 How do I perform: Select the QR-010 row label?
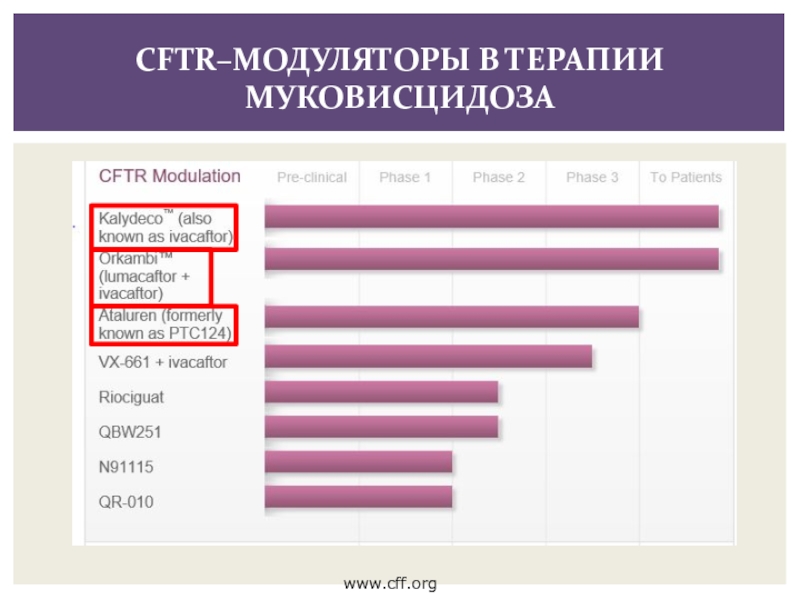point(126,501)
